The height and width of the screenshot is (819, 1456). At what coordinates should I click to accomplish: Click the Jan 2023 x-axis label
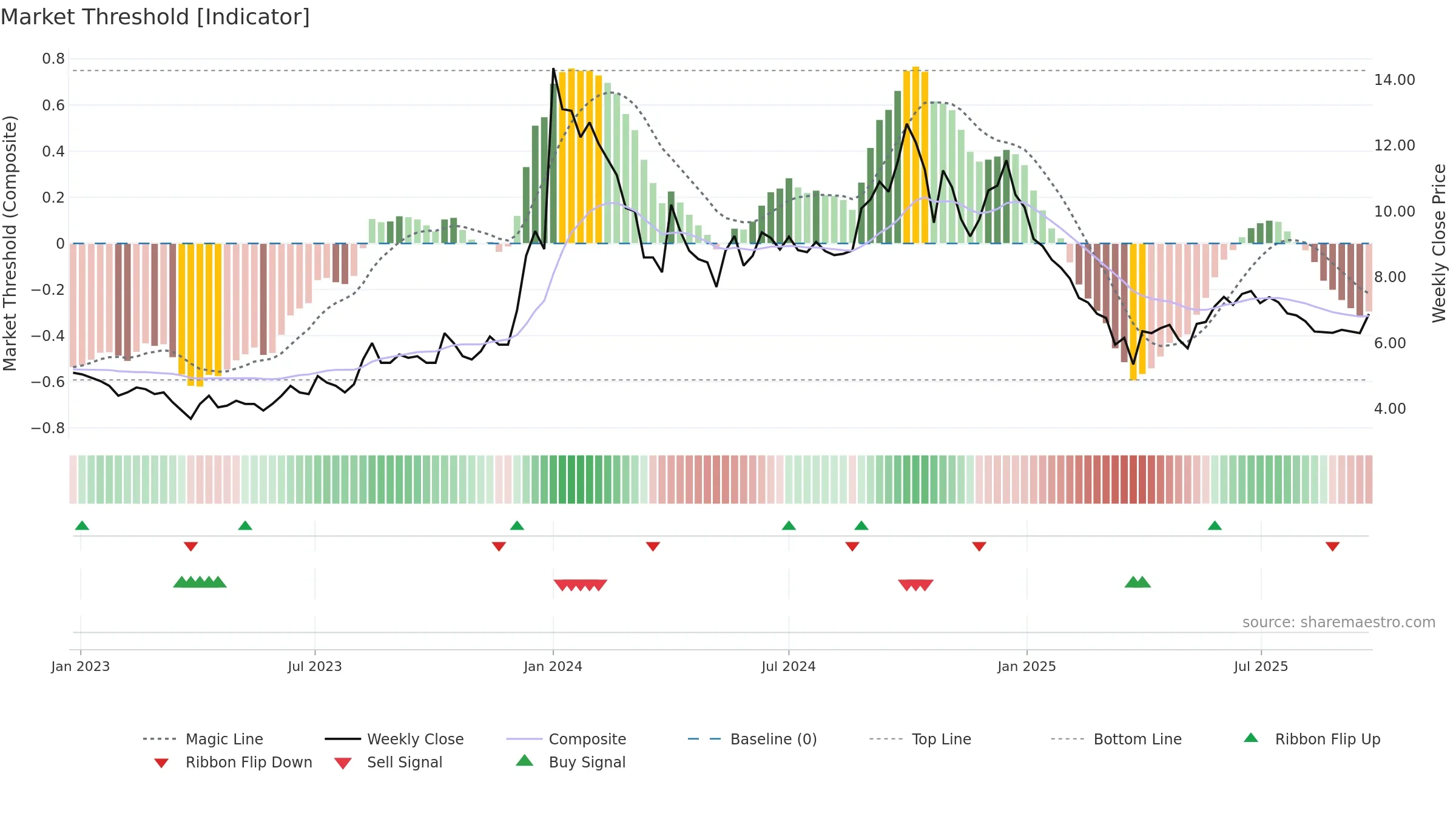coord(81,667)
